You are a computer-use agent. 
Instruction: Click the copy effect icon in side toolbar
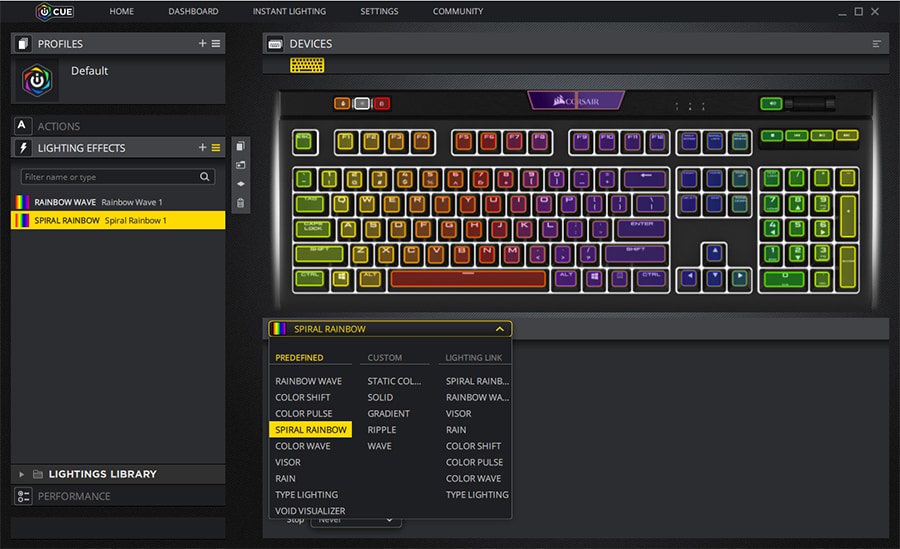point(240,146)
